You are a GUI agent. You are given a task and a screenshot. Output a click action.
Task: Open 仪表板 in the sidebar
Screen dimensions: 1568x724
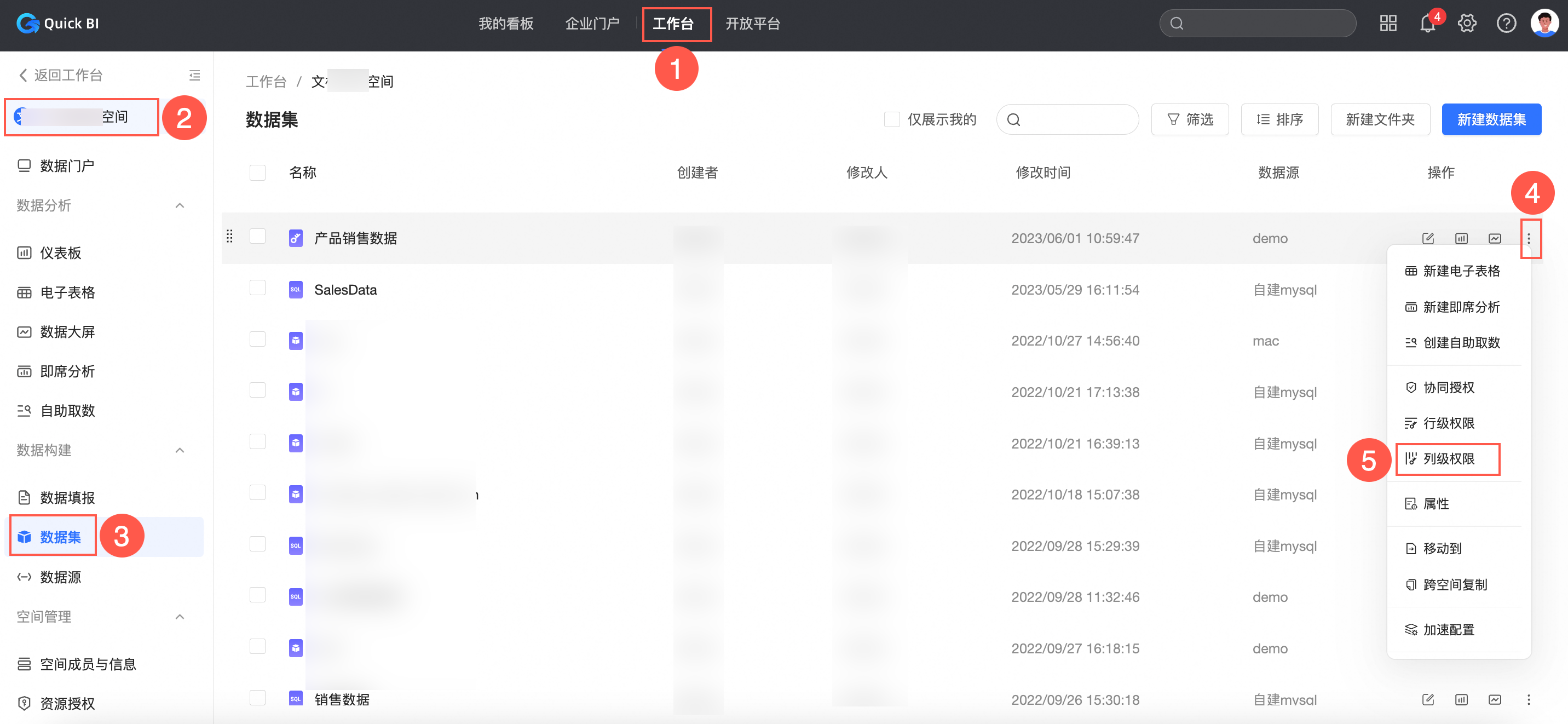[60, 252]
